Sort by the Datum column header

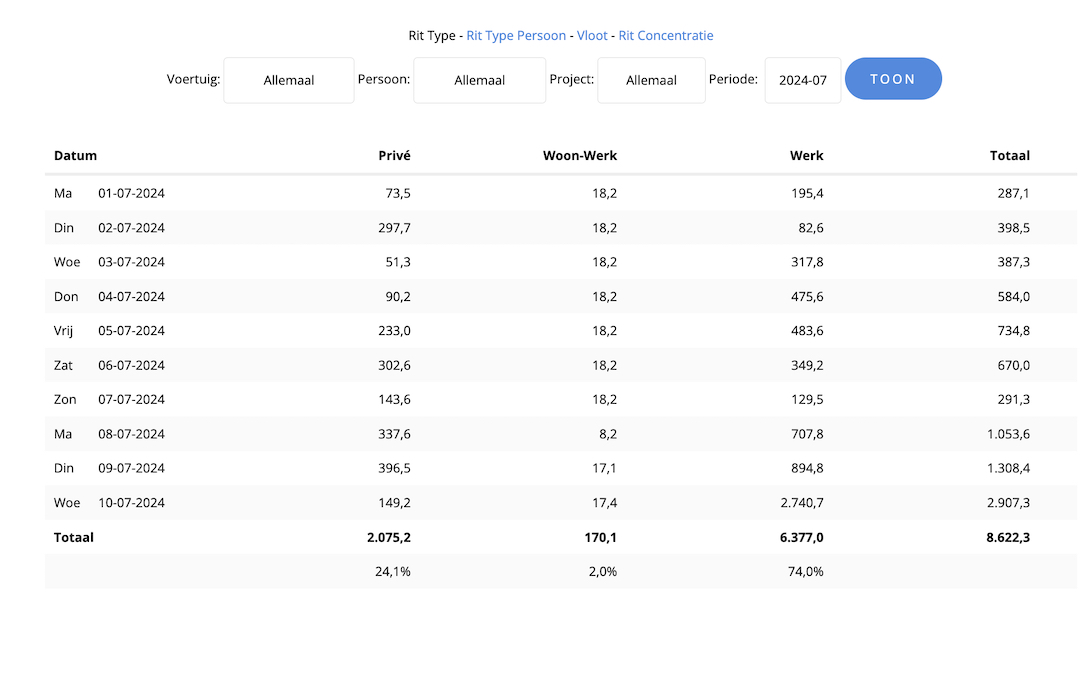pos(74,155)
